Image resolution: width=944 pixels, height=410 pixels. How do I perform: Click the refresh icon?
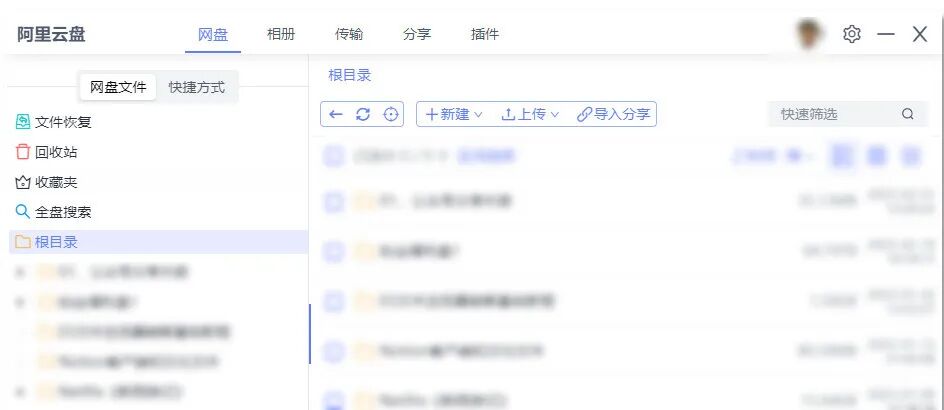tap(363, 114)
